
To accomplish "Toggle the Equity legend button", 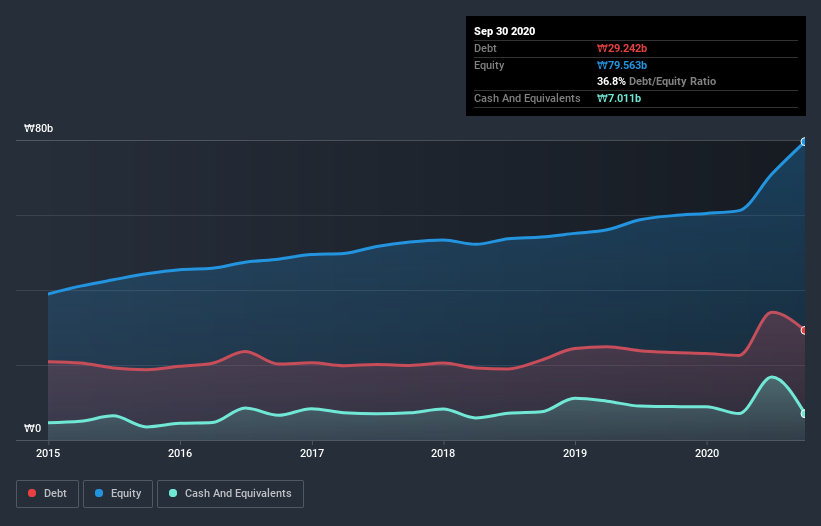I will (x=118, y=494).
